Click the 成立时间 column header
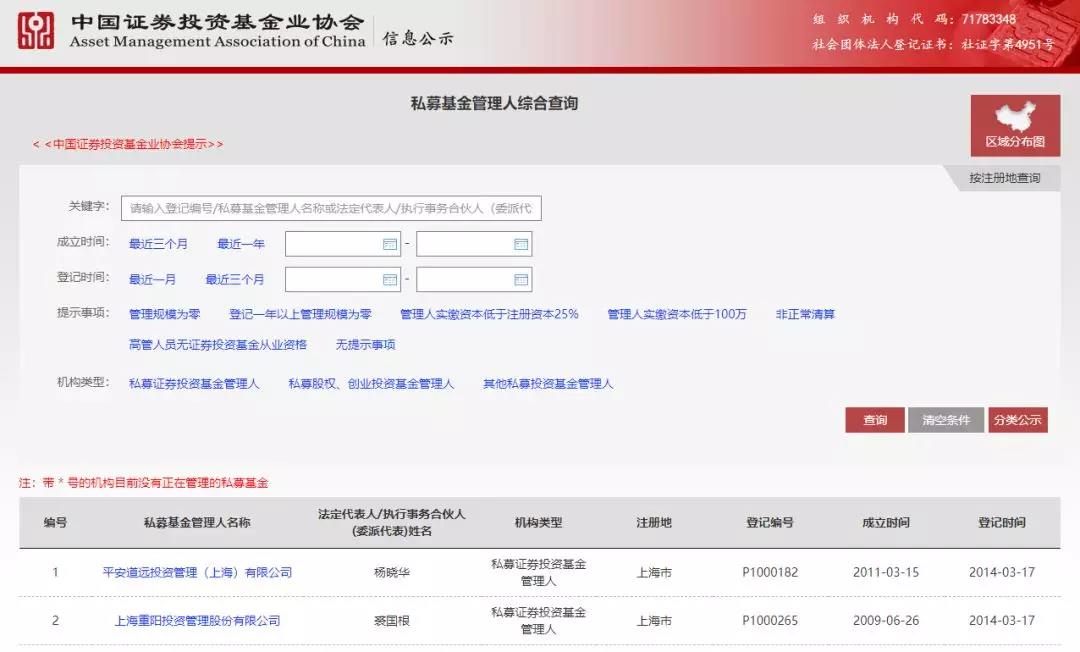Image resolution: width=1080 pixels, height=652 pixels. pyautogui.click(x=886, y=523)
